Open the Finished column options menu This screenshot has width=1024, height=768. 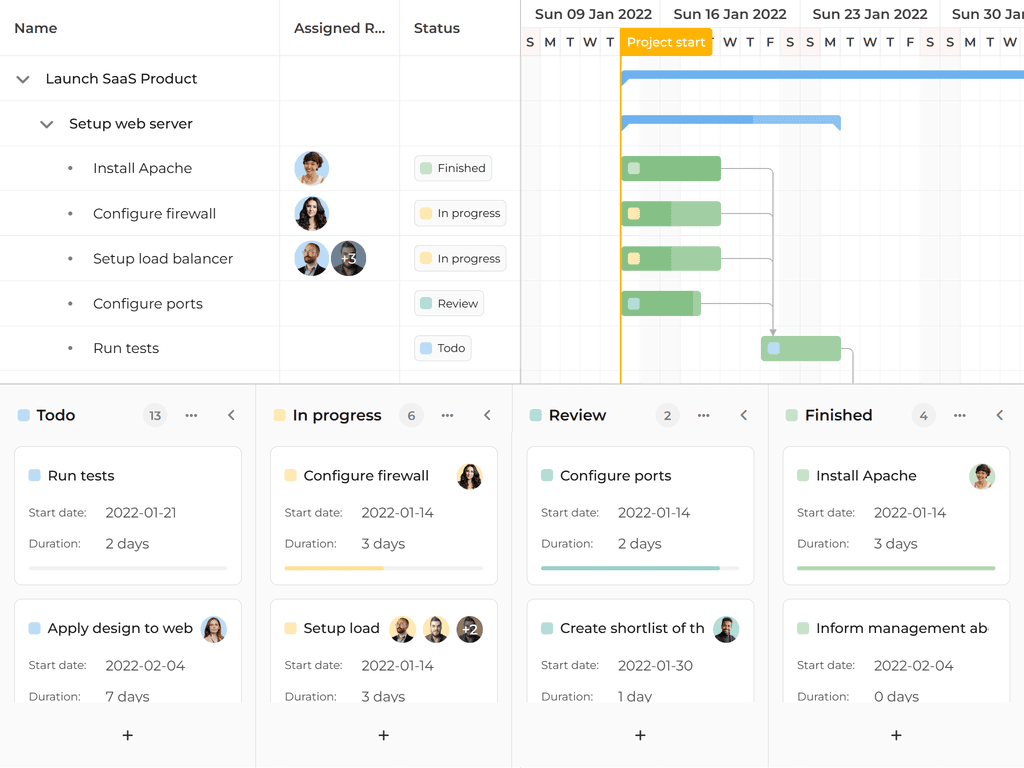point(959,415)
